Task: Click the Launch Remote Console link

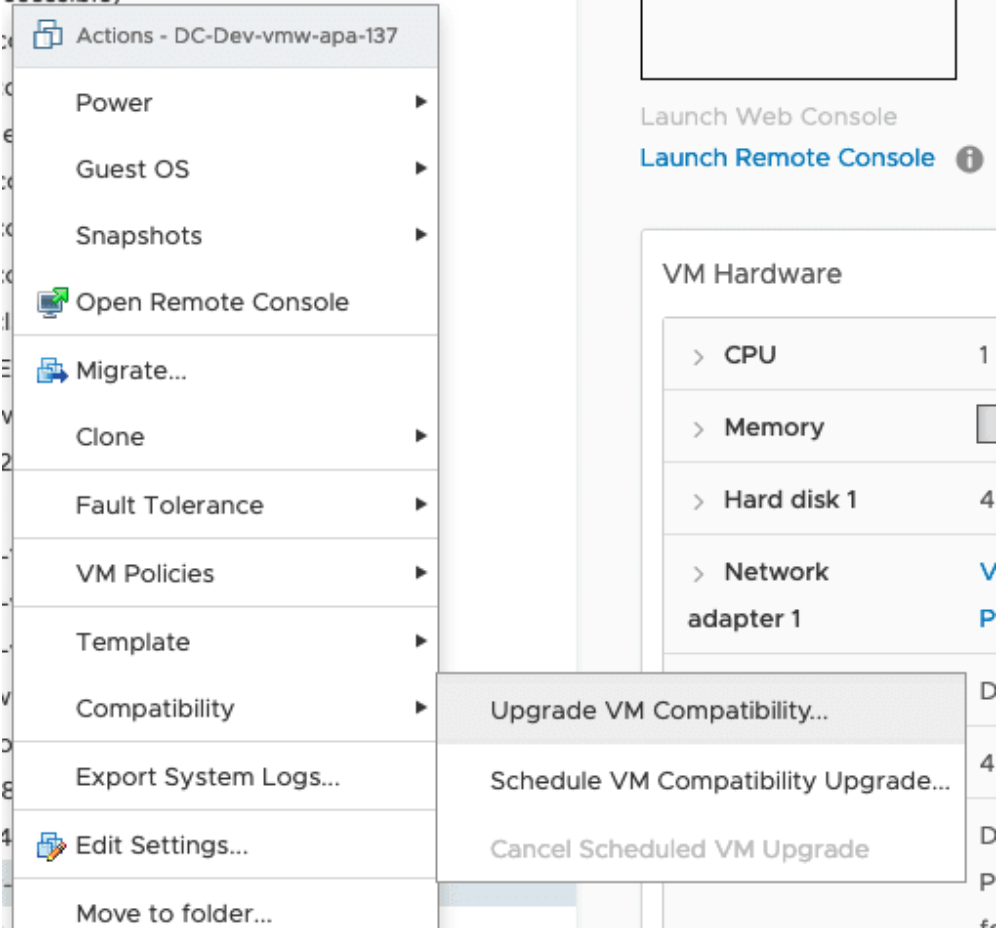Action: point(789,157)
